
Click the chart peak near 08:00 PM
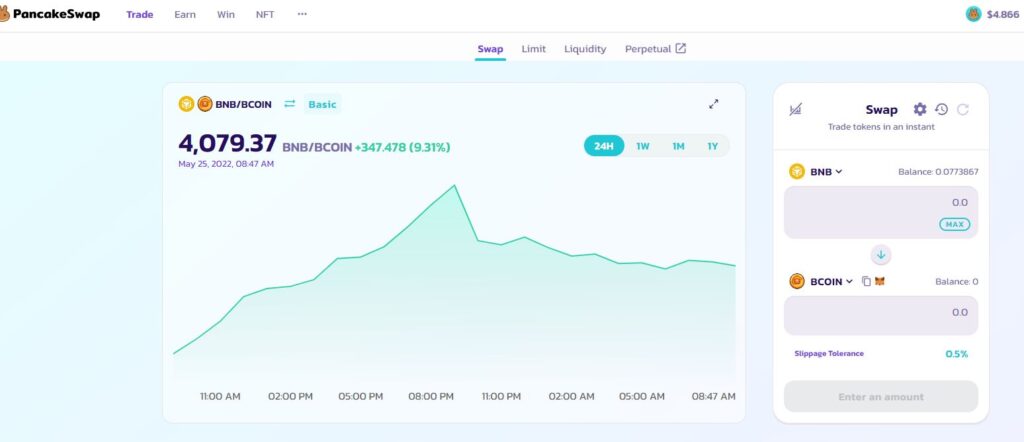click(455, 185)
